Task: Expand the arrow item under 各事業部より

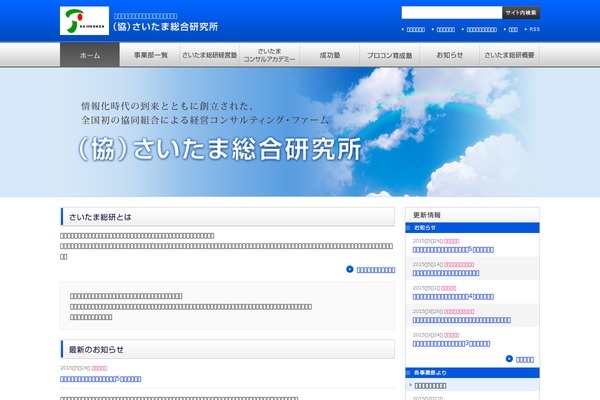Action: click(x=430, y=386)
